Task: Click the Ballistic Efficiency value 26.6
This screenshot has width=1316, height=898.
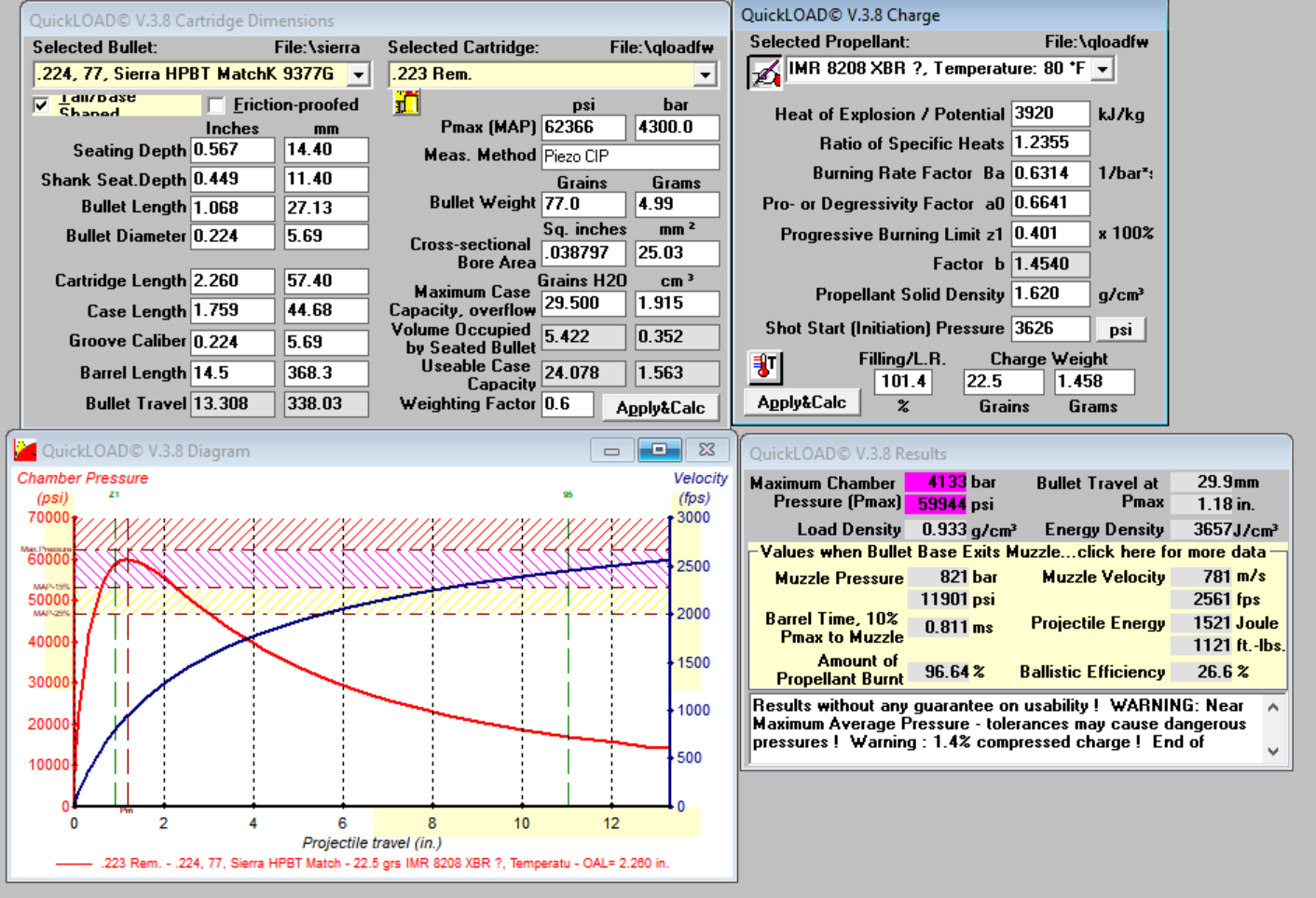Action: point(1202,672)
